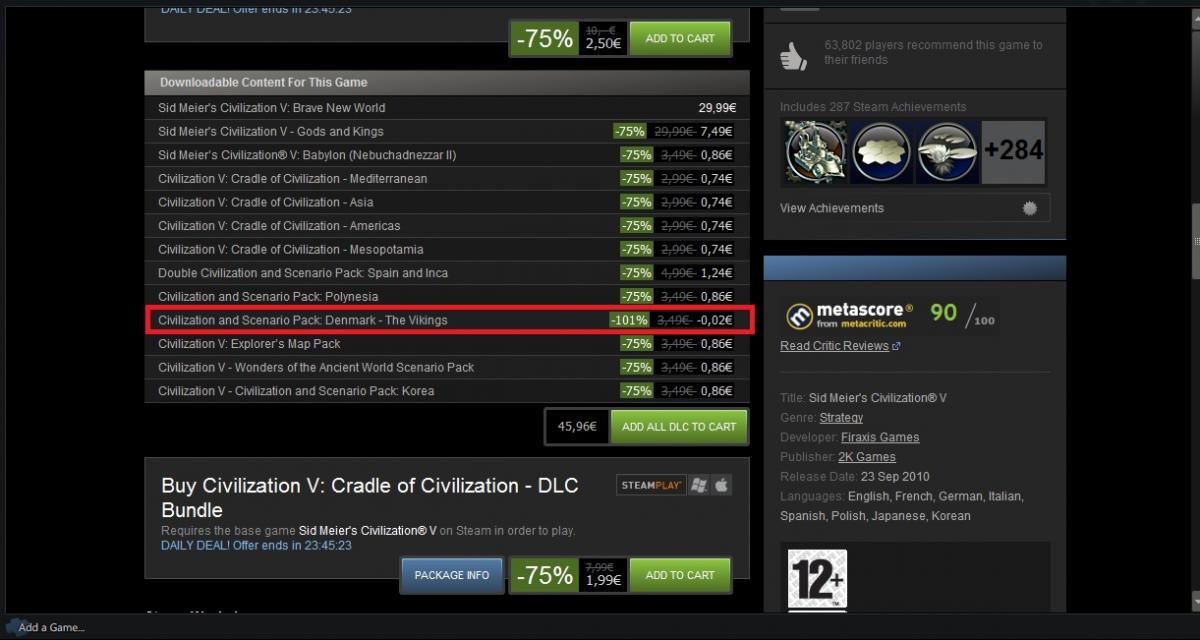Show the +284 more achievements tile

(x=1013, y=152)
